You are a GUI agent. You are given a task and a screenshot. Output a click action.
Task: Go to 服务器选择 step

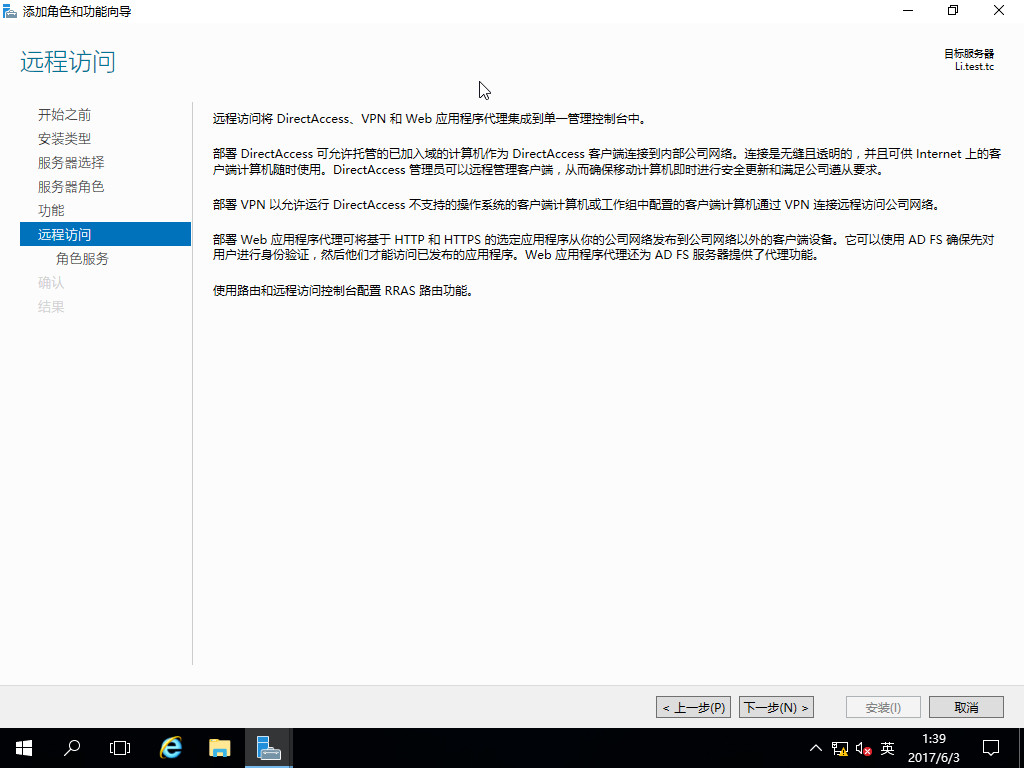click(x=71, y=163)
